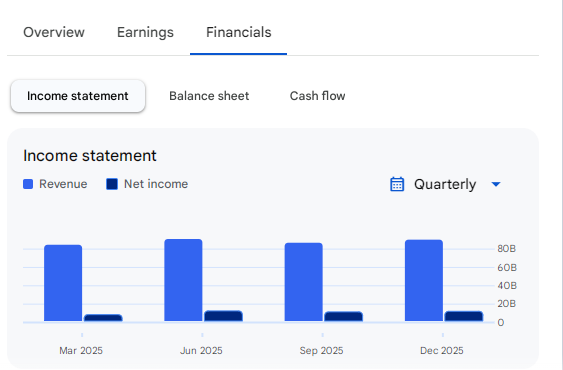563x370 pixels.
Task: Click the Jun 2025 axis label
Action: pos(201,351)
